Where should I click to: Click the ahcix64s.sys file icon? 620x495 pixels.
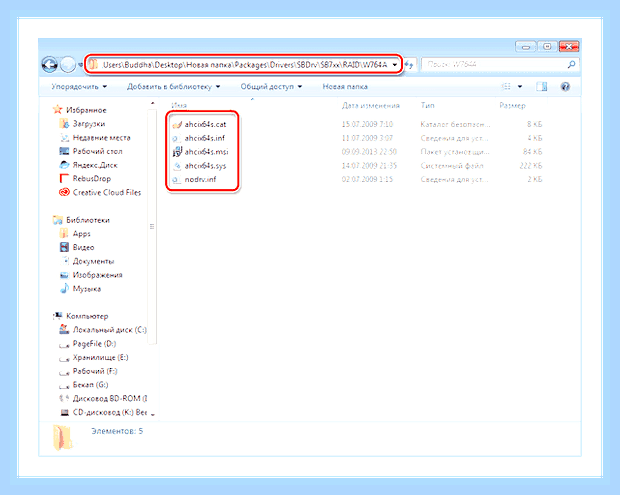click(177, 166)
